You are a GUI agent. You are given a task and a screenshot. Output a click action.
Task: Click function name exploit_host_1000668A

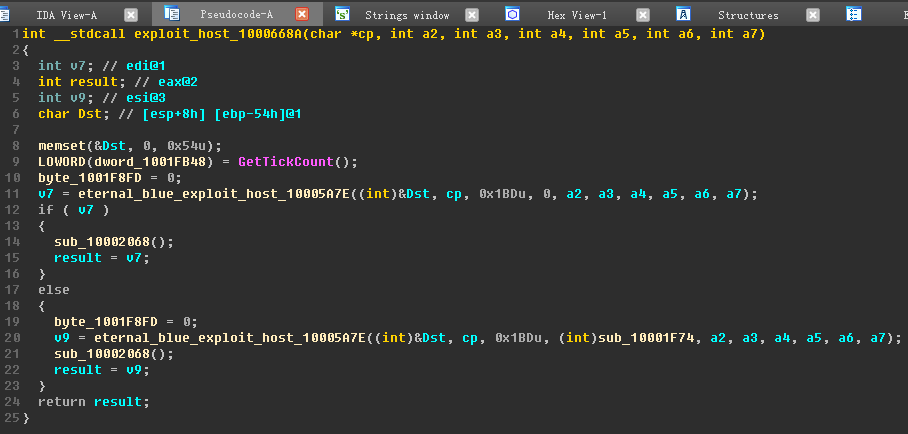point(219,34)
